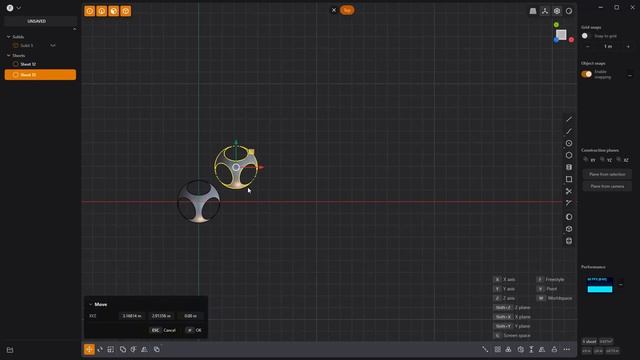Toggle visibility circle of Solid 1
Viewport: 640px width, 360px height.
[x=16, y=45]
